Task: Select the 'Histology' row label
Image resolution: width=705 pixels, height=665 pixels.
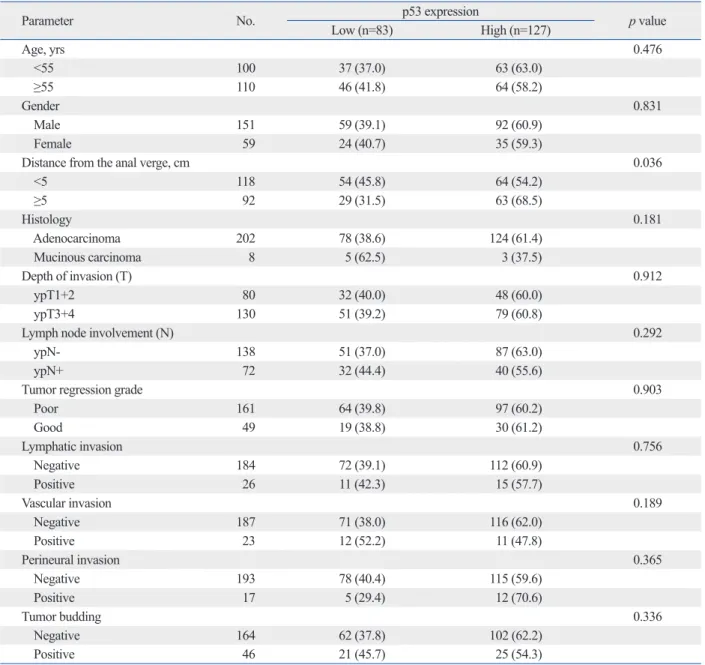Action: pyautogui.click(x=47, y=219)
